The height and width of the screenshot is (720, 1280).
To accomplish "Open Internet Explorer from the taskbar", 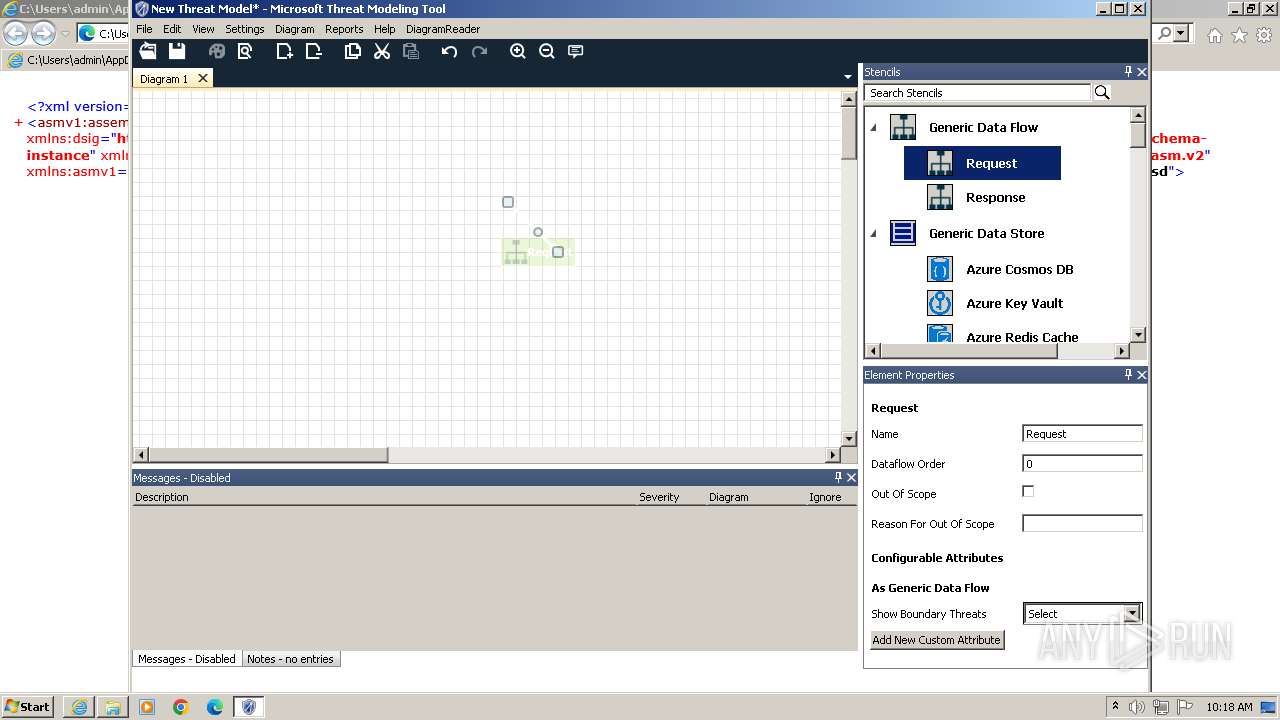I will point(79,707).
